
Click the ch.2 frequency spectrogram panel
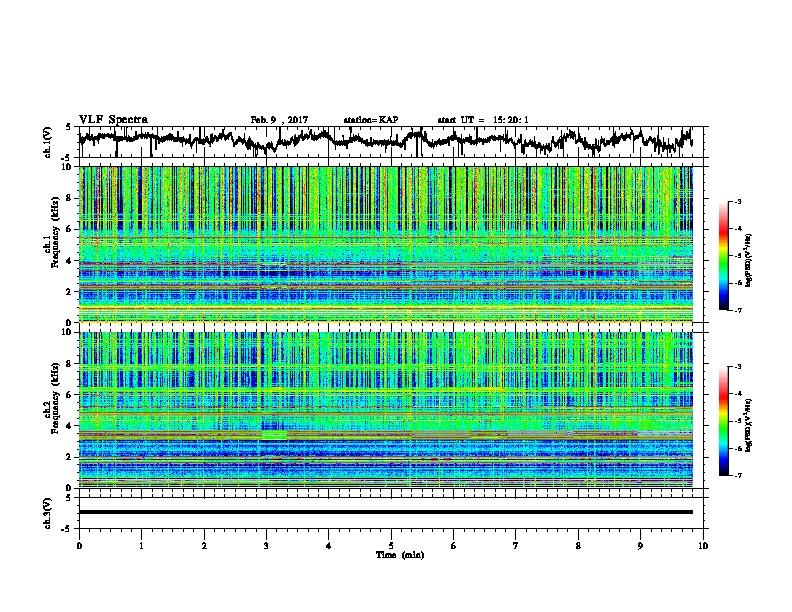[x=386, y=410]
